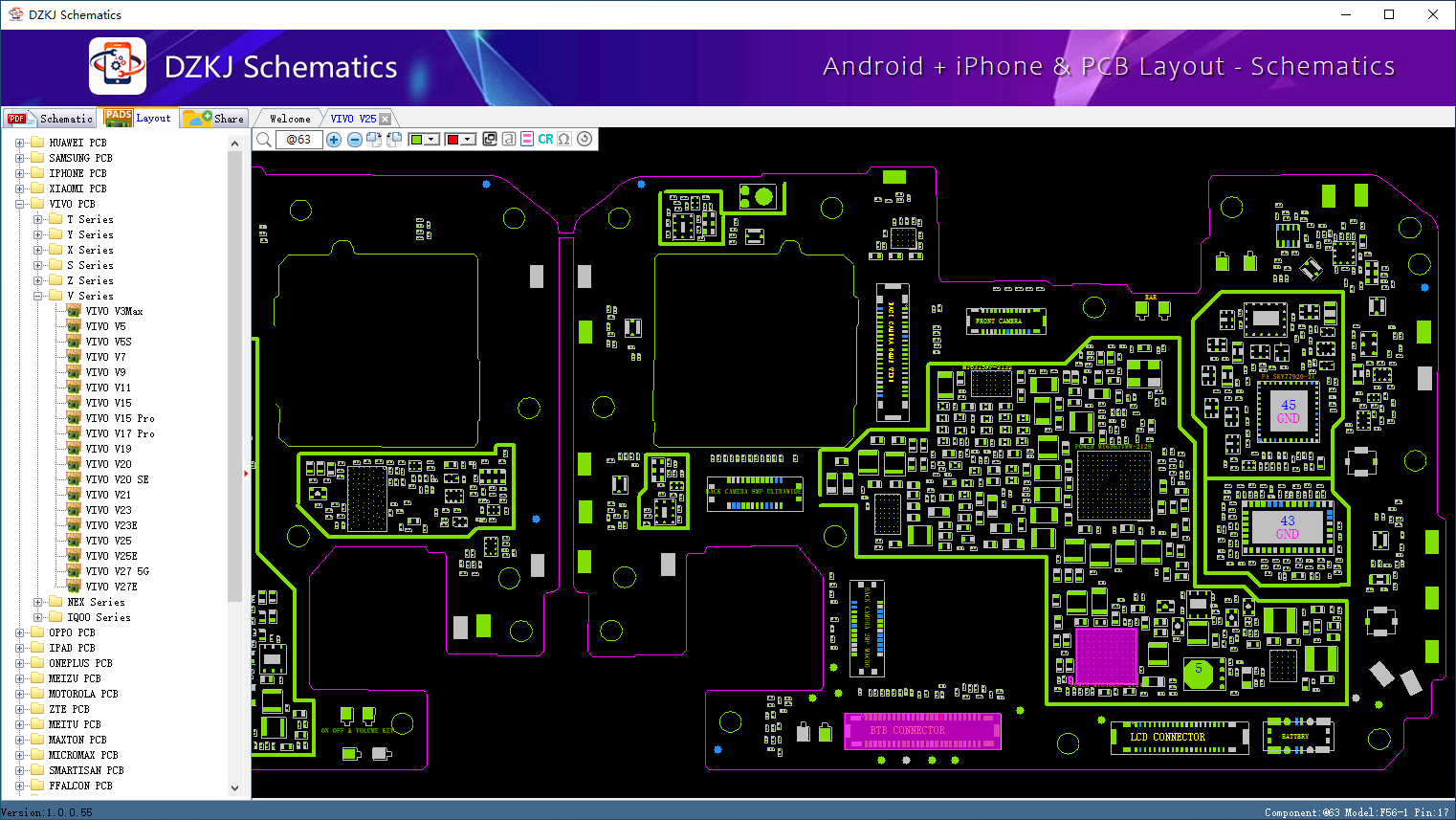The height and width of the screenshot is (820, 1456).
Task: Rotate the board view clockwise
Action: [x=374, y=140]
